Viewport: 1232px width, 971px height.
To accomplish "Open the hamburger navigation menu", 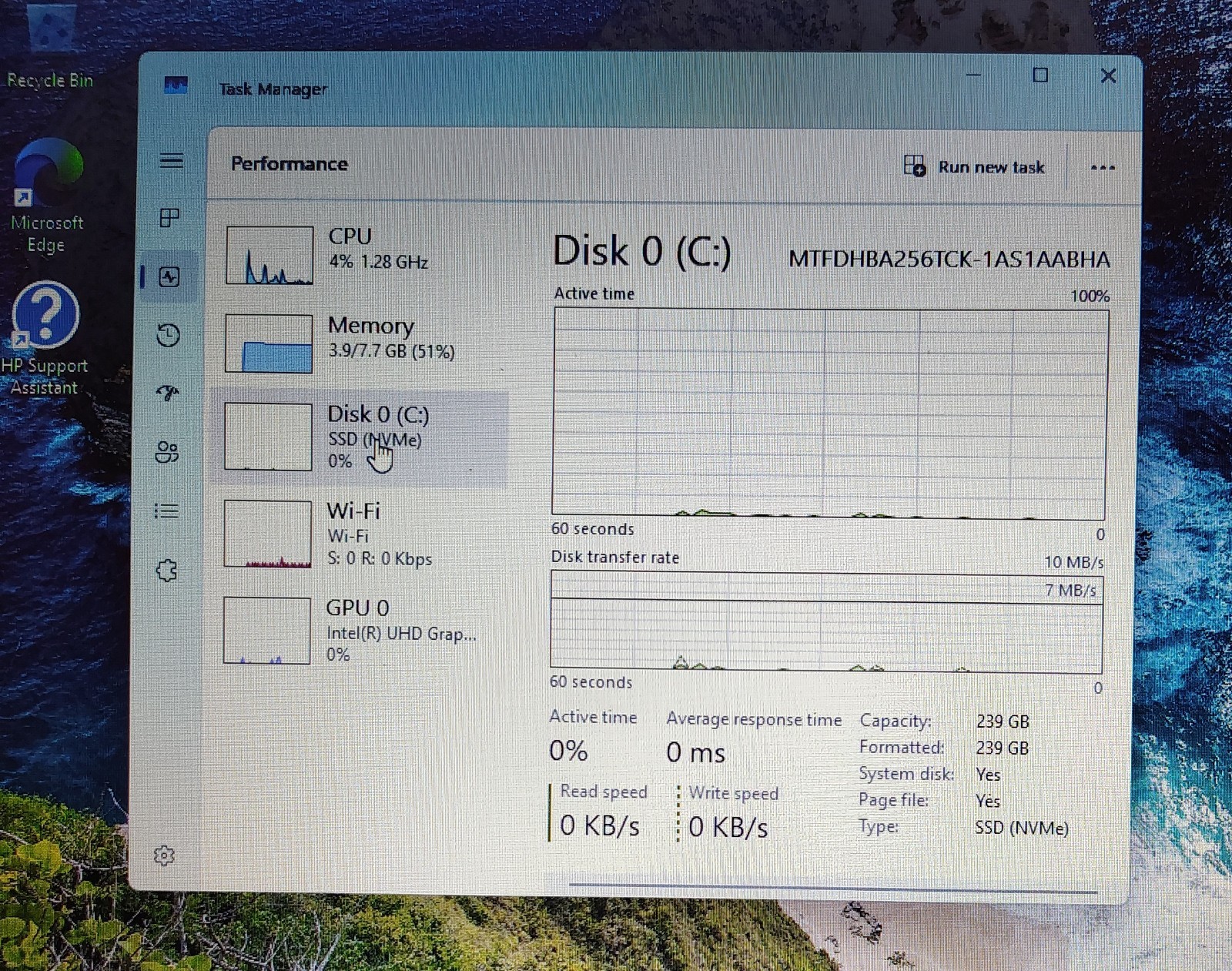I will click(x=171, y=160).
